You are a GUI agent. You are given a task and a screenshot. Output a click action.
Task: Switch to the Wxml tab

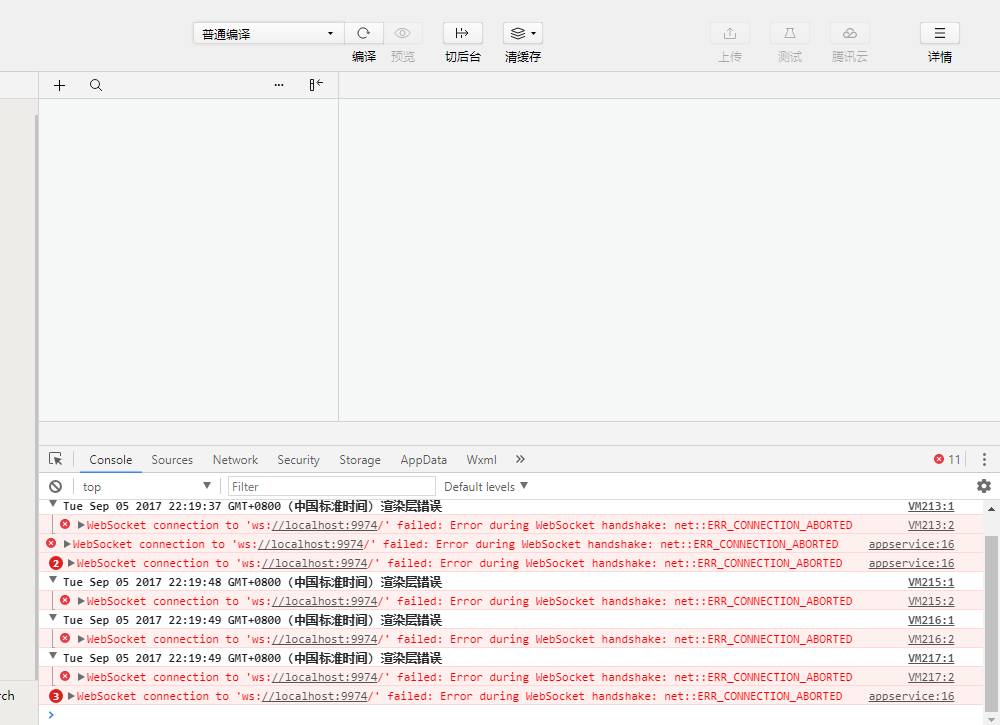pyautogui.click(x=481, y=460)
